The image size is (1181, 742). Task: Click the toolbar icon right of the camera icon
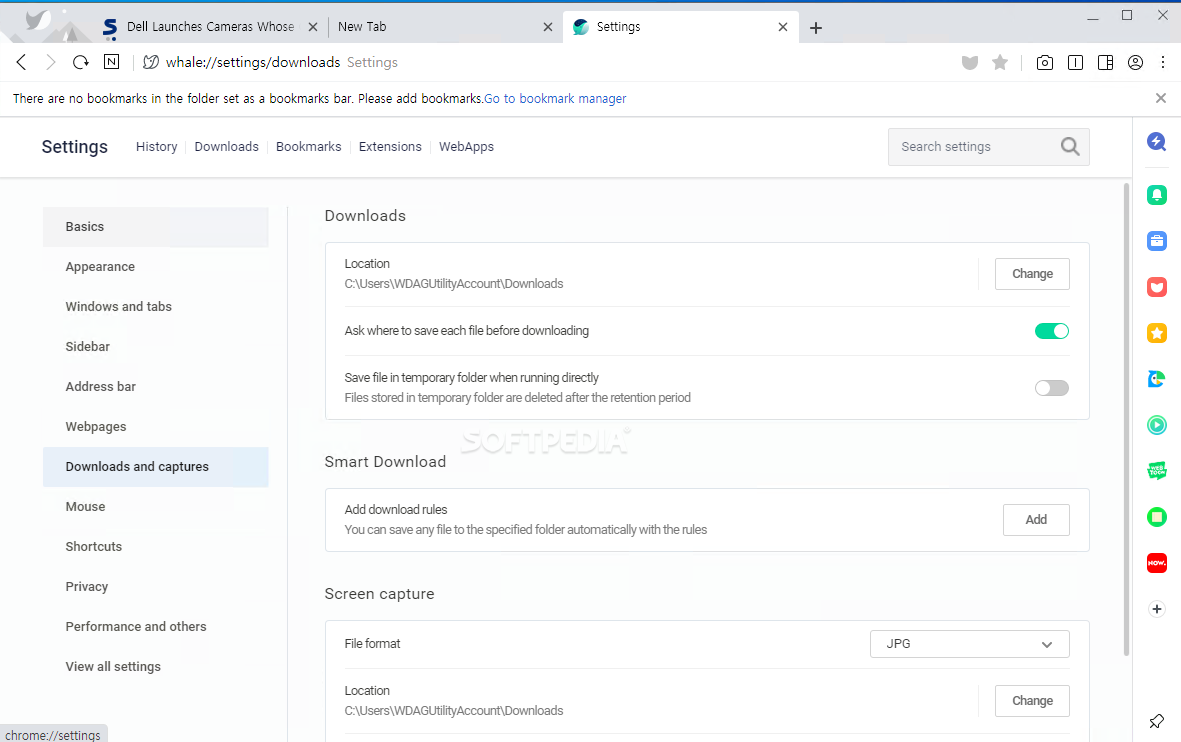[x=1076, y=63]
